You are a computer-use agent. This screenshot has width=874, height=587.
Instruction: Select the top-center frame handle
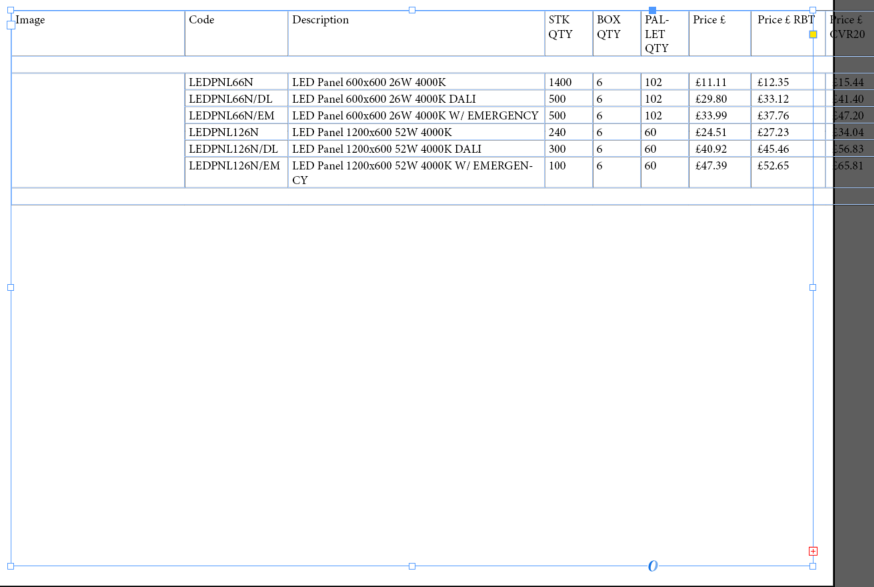412,10
